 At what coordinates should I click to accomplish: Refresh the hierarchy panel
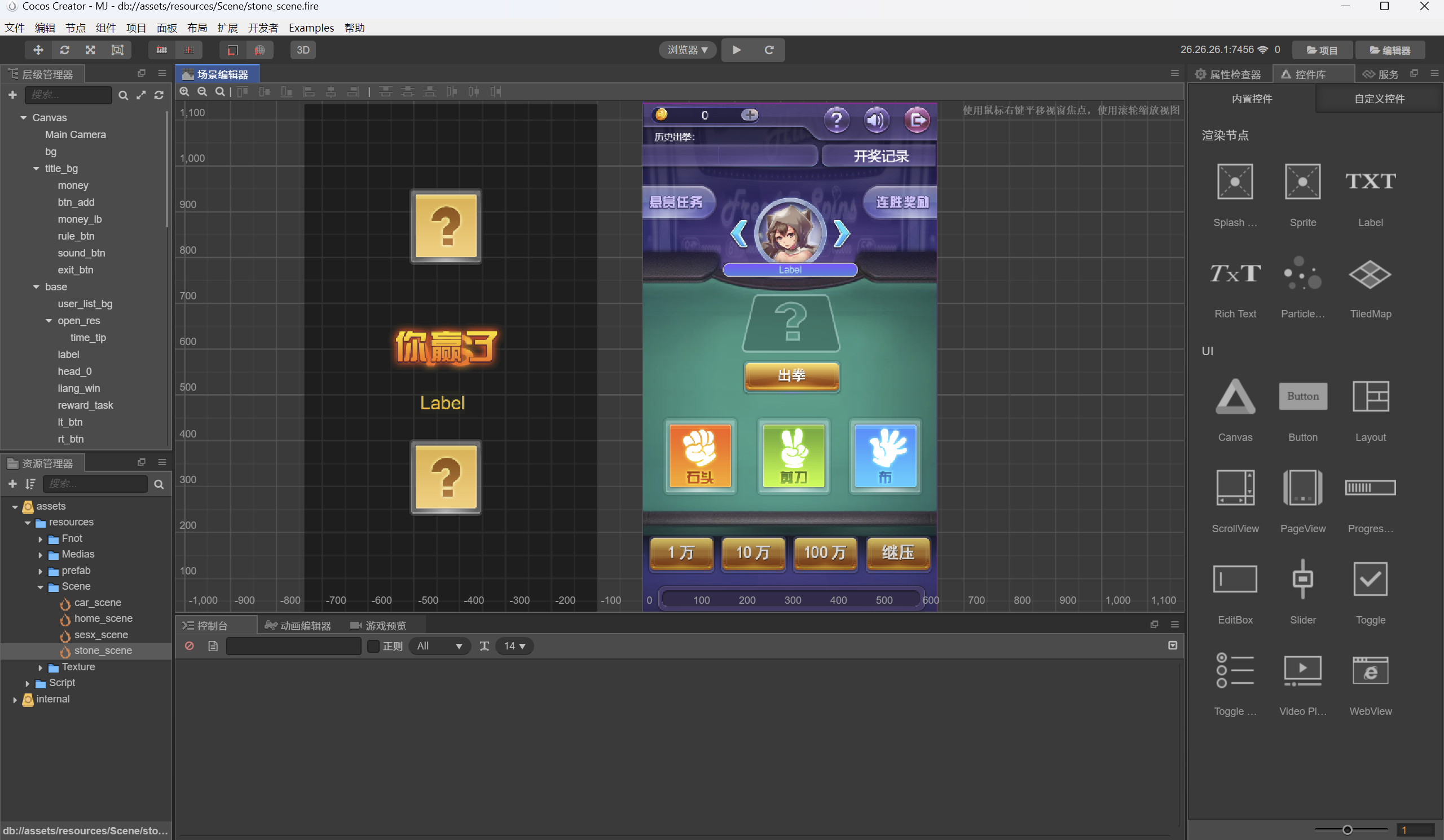[x=159, y=95]
